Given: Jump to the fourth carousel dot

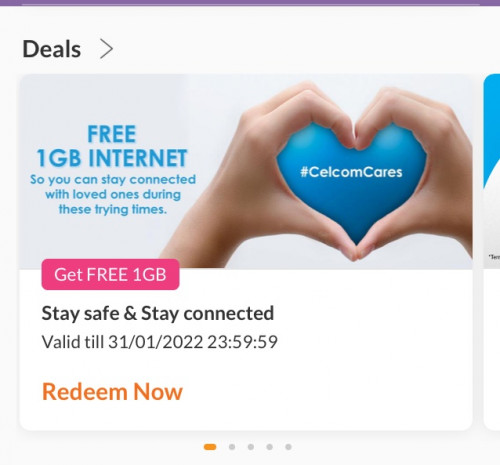Looking at the screenshot, I should click(270, 447).
